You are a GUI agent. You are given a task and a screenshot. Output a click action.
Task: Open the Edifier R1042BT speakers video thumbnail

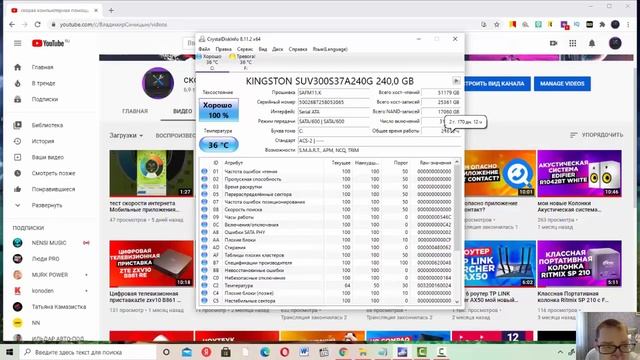click(579, 173)
